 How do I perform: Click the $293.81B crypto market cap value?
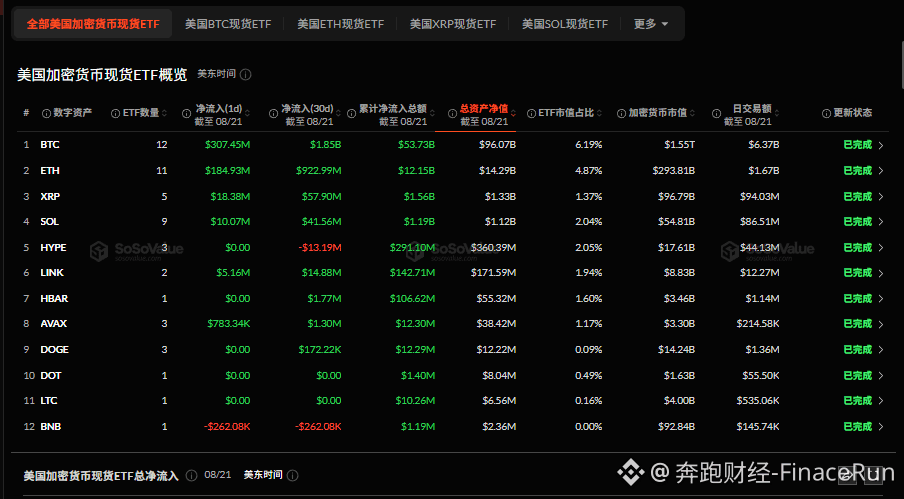673,171
